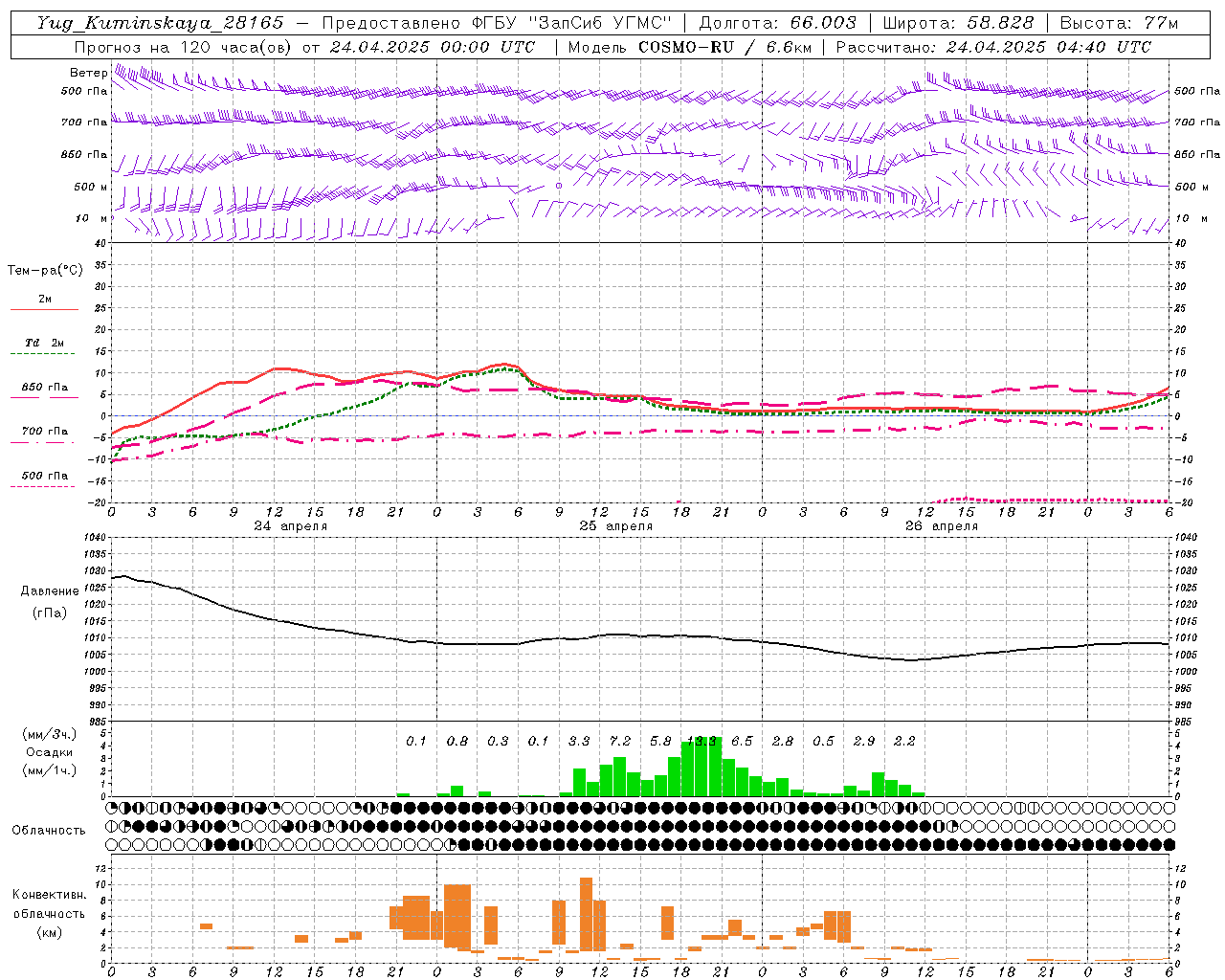Select the Прогноз на 120 часа(ов) text
1225x980 pixels.
point(183,47)
